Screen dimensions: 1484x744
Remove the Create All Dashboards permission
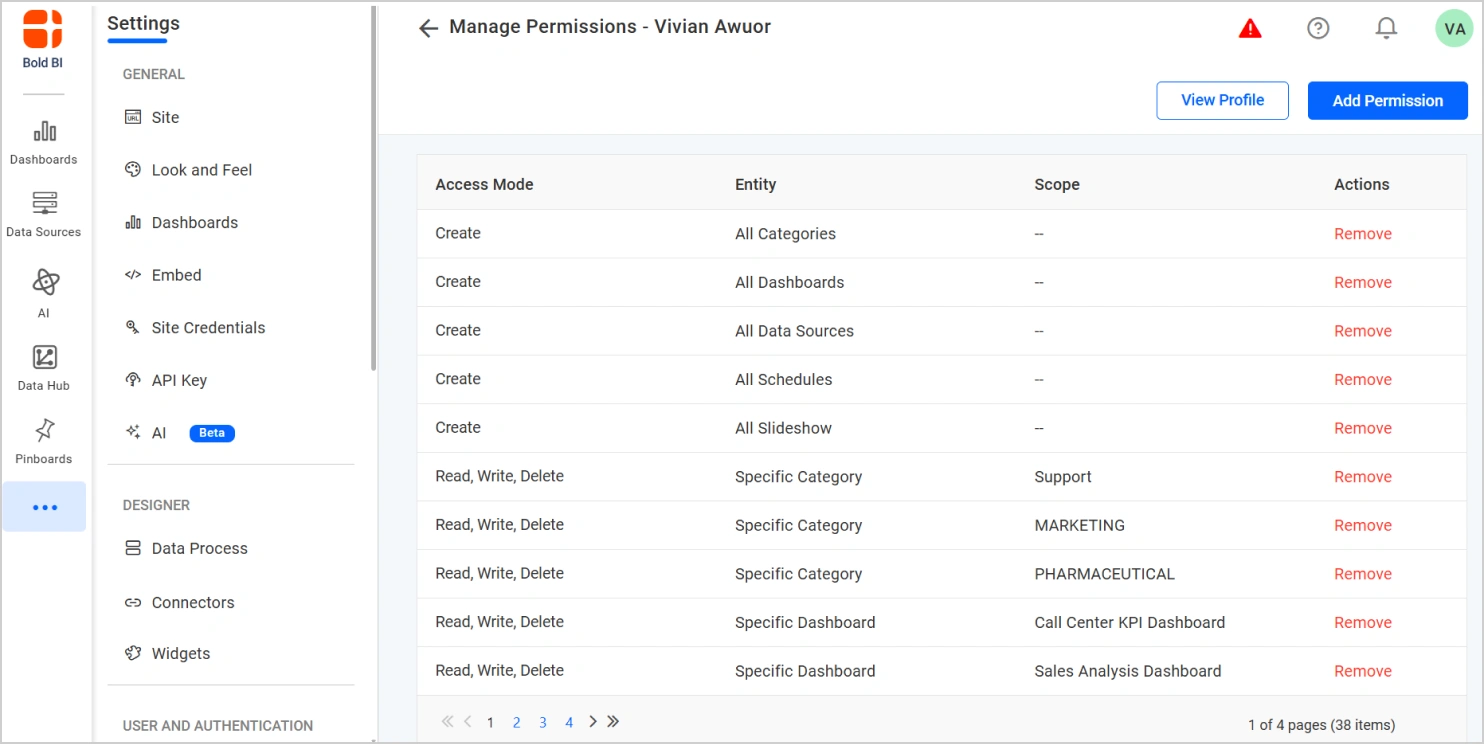pos(1363,282)
